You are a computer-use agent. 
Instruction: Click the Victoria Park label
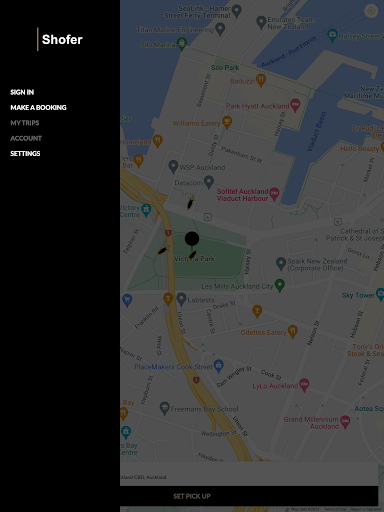click(x=195, y=259)
